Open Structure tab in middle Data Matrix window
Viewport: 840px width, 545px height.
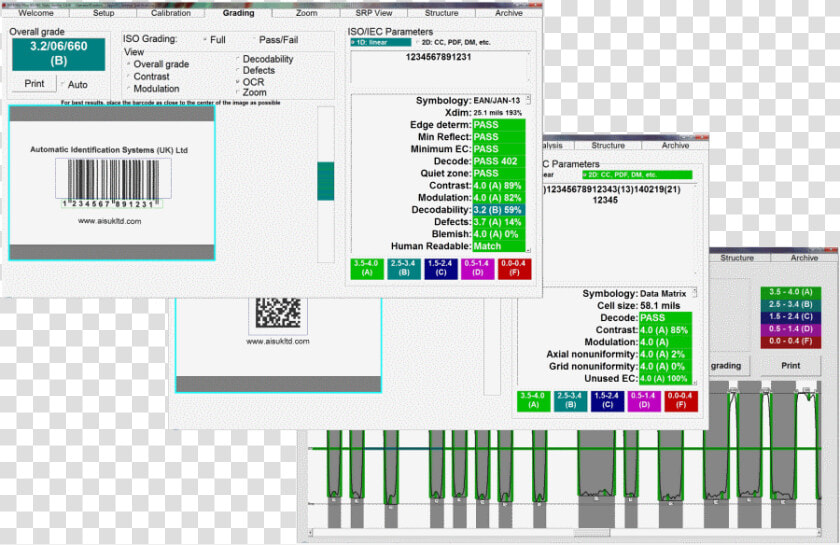pyautogui.click(x=608, y=145)
